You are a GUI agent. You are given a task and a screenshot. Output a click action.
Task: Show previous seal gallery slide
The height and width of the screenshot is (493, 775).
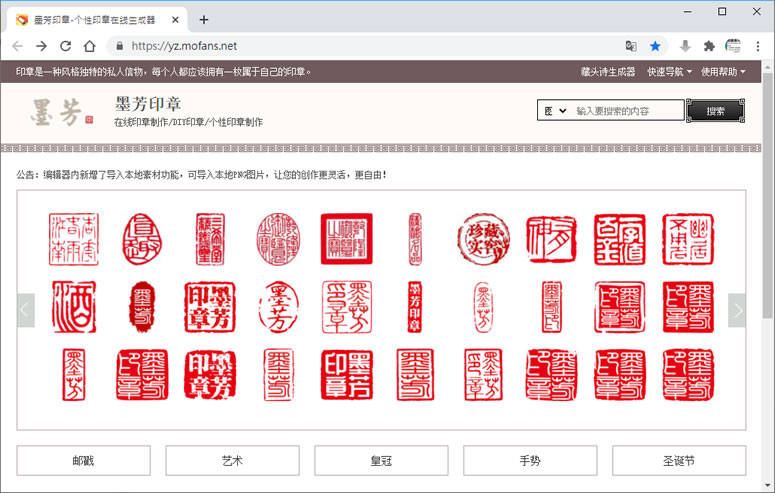point(26,310)
